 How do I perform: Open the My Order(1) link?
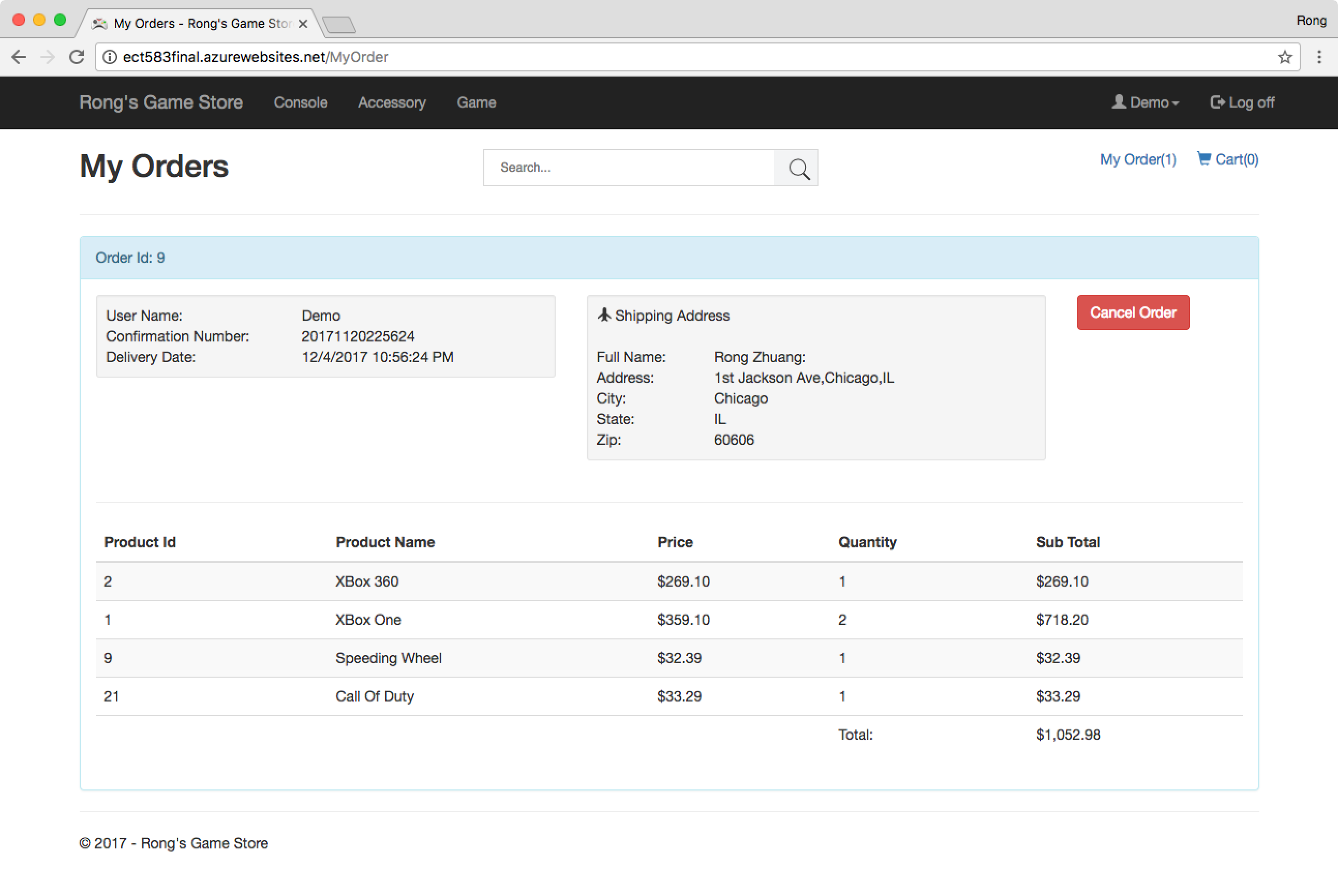1138,159
